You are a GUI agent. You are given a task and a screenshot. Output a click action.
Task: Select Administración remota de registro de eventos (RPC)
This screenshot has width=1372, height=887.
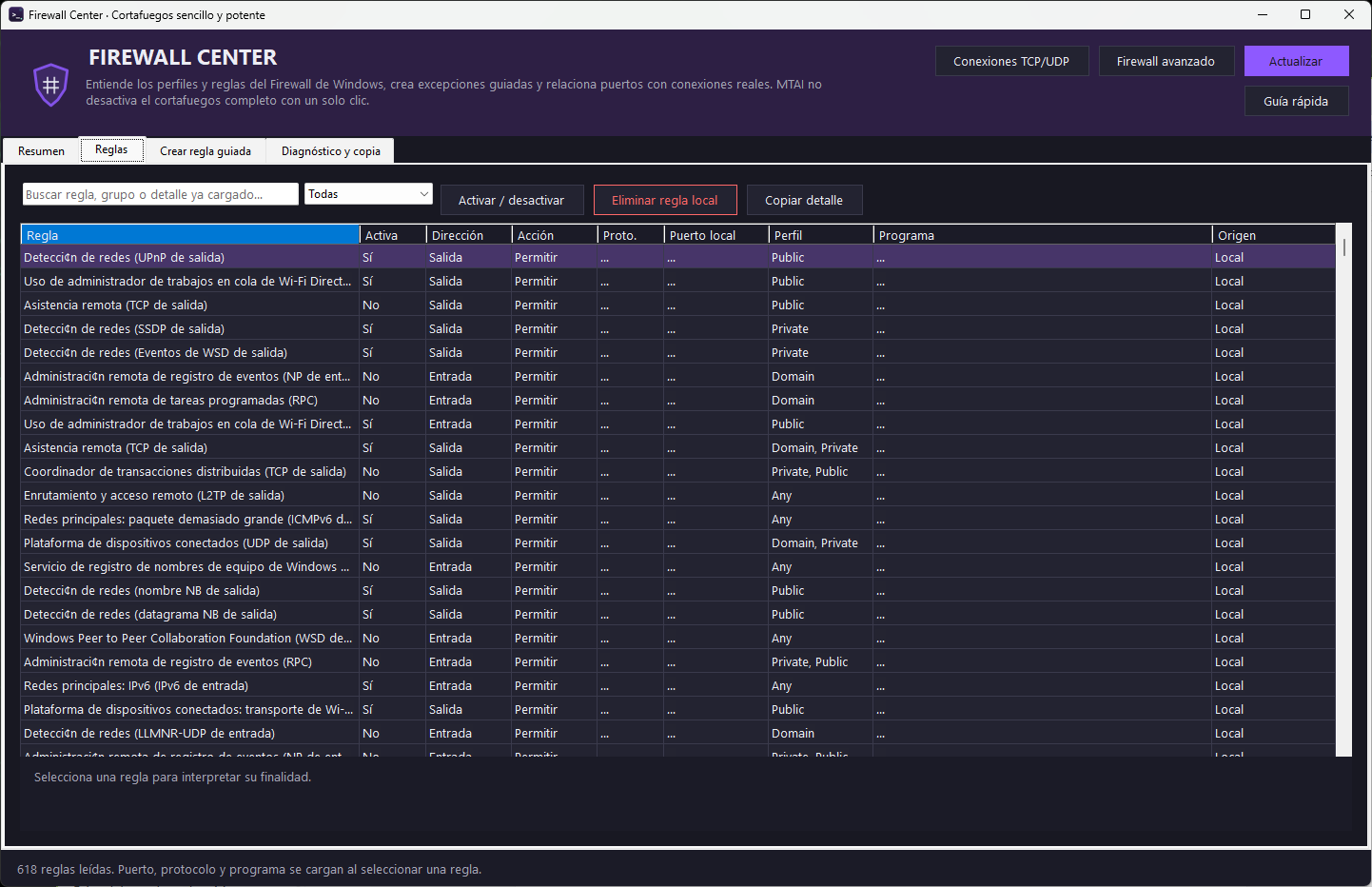click(x=677, y=661)
